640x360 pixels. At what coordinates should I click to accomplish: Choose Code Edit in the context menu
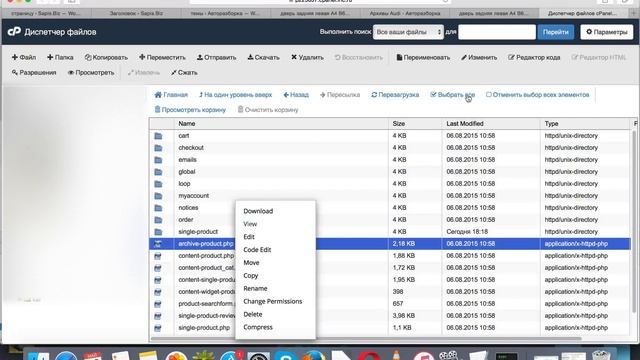coord(257,250)
